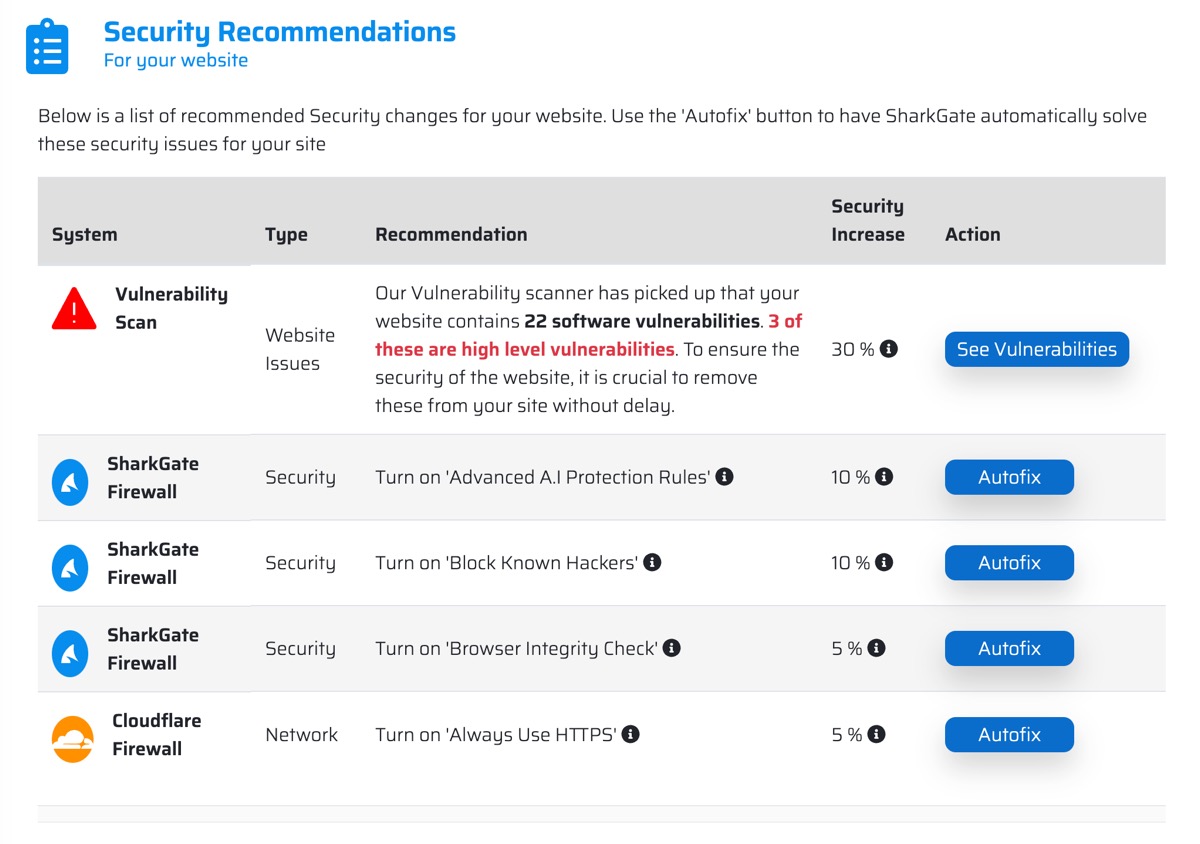Click info icon beside Cloudflare 5 % increase
Screen dimensions: 1200x844
(876, 734)
